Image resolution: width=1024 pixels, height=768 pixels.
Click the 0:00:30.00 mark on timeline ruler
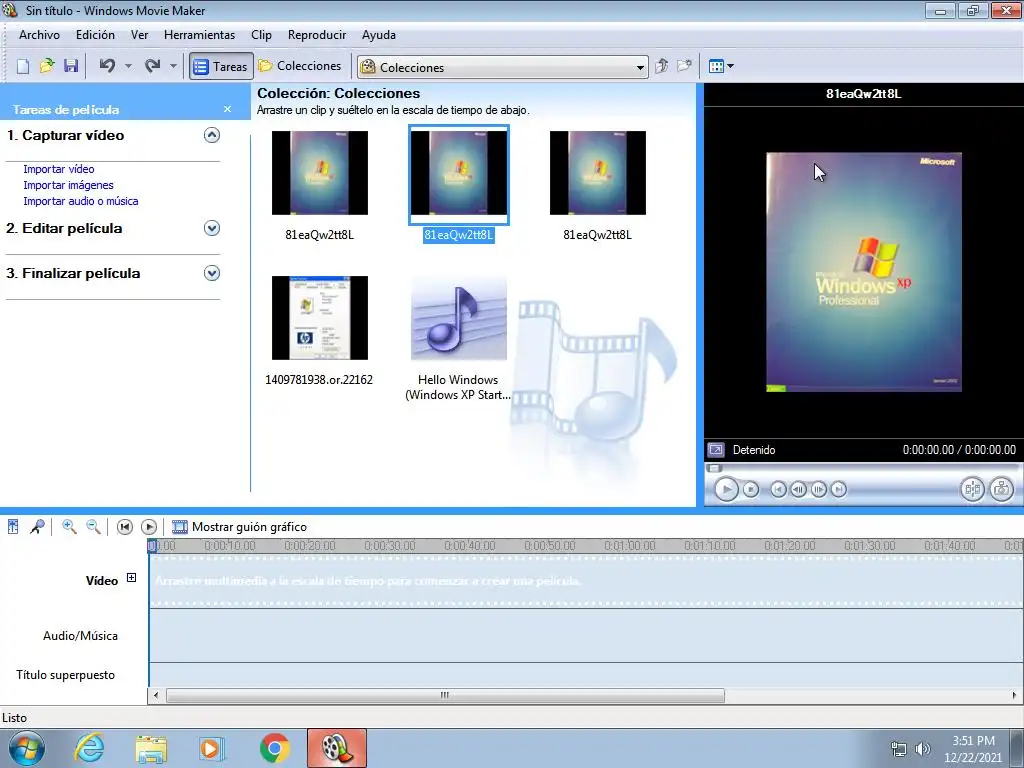390,545
